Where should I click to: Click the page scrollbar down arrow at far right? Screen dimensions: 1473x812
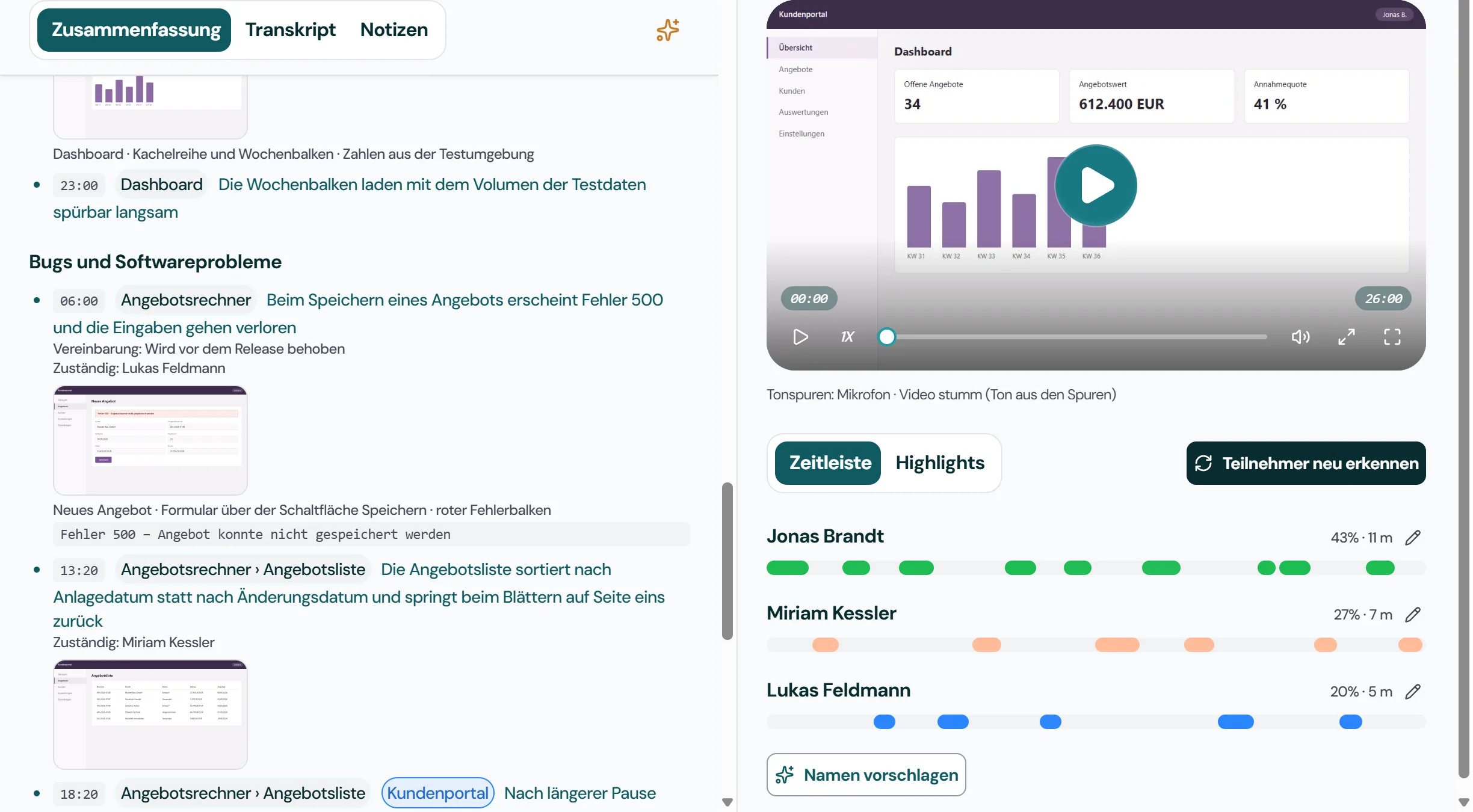(x=1465, y=802)
